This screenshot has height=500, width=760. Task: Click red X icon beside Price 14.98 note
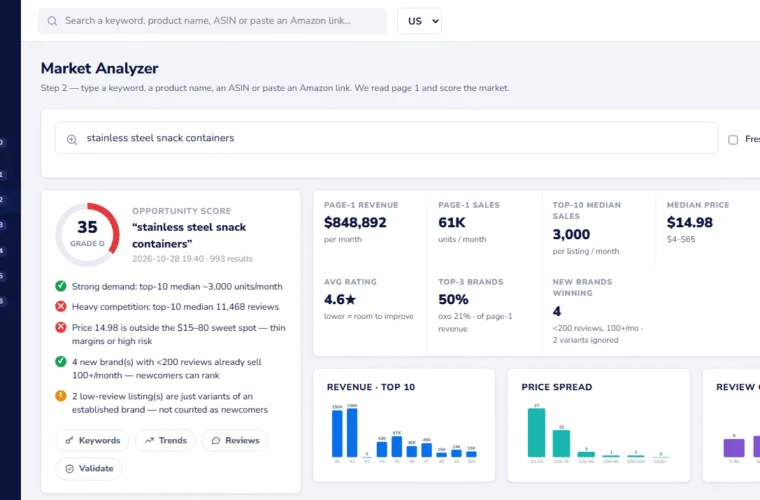pyautogui.click(x=61, y=327)
